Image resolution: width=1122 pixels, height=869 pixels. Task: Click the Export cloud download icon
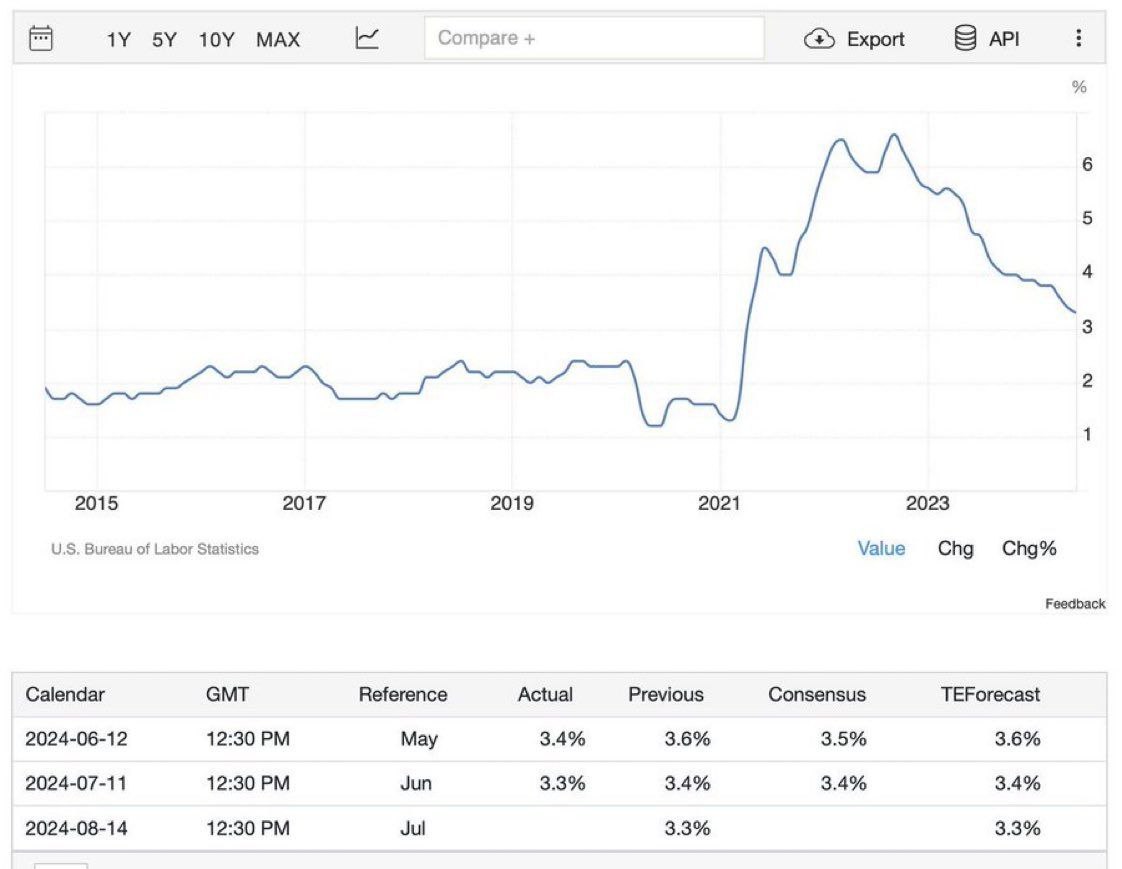click(x=819, y=39)
